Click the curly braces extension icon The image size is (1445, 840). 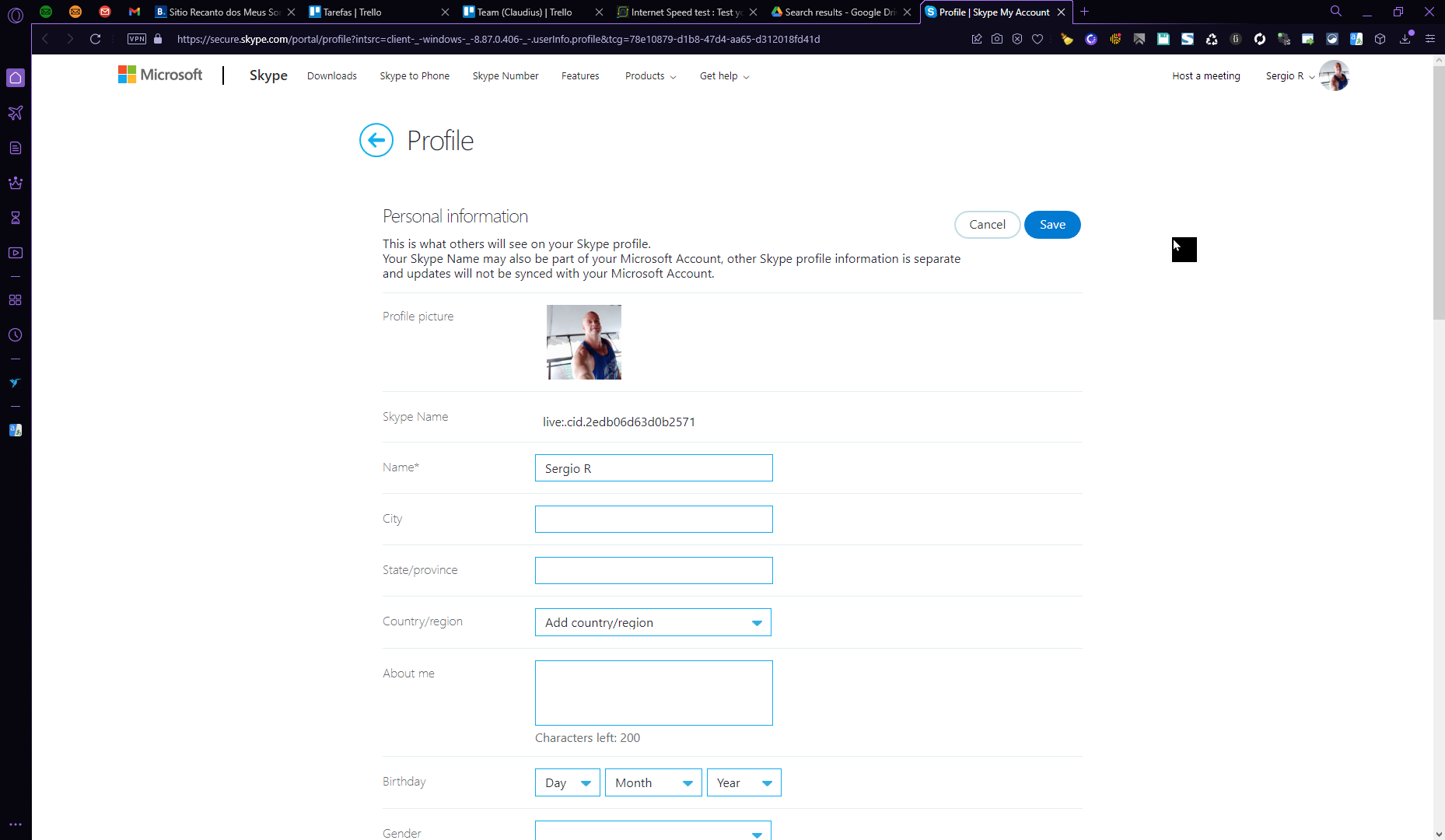click(x=1236, y=39)
